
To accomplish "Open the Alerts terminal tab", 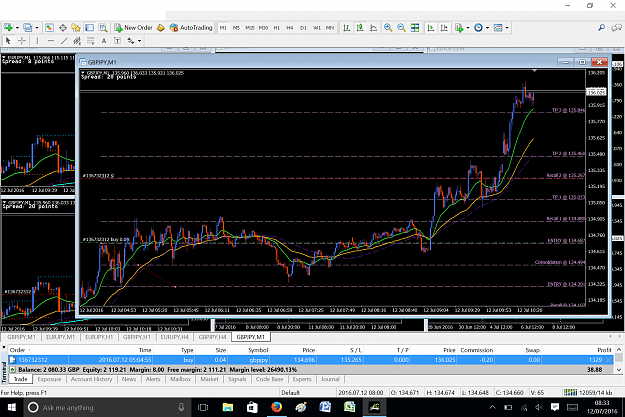I will coord(153,379).
